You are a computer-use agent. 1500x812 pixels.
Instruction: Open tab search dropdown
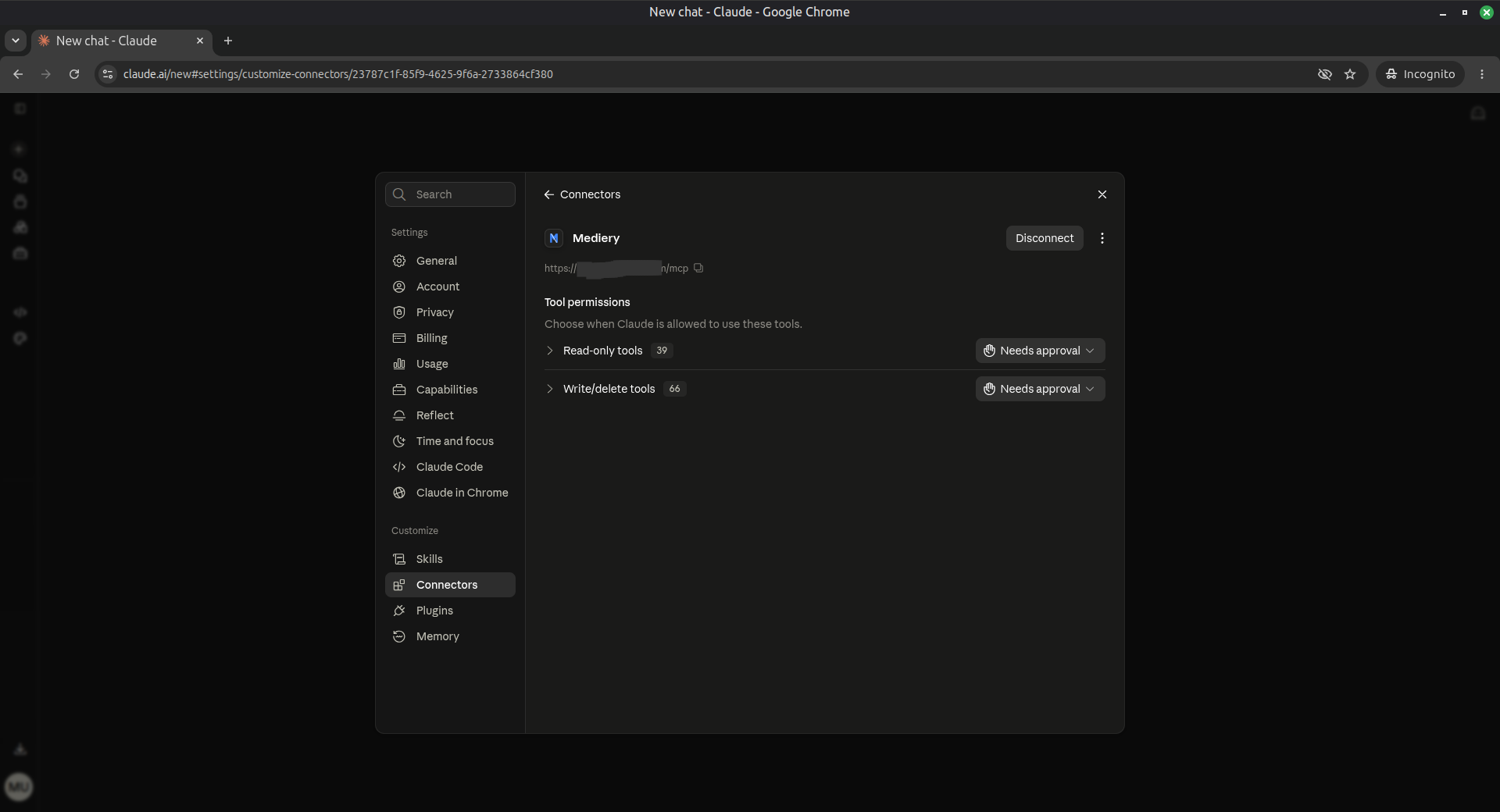click(16, 41)
